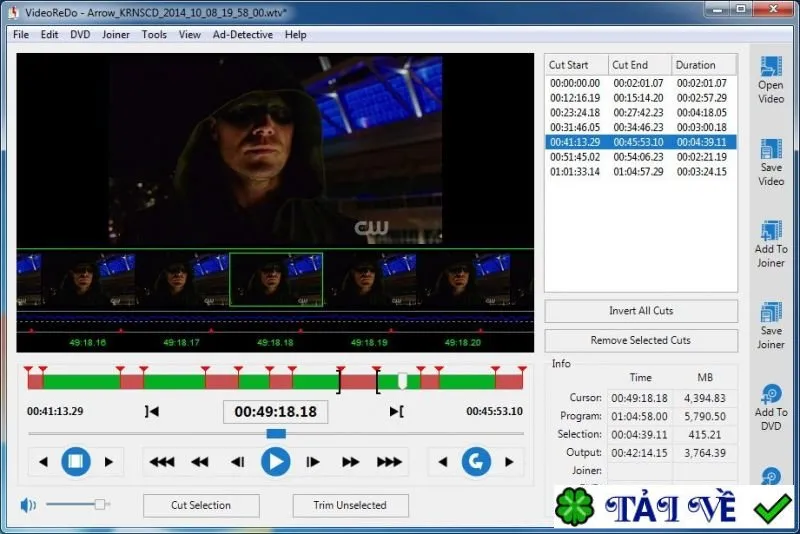The height and width of the screenshot is (534, 800).
Task: Click filmstrip thumbnail above 49:18.20
Action: click(x=464, y=279)
